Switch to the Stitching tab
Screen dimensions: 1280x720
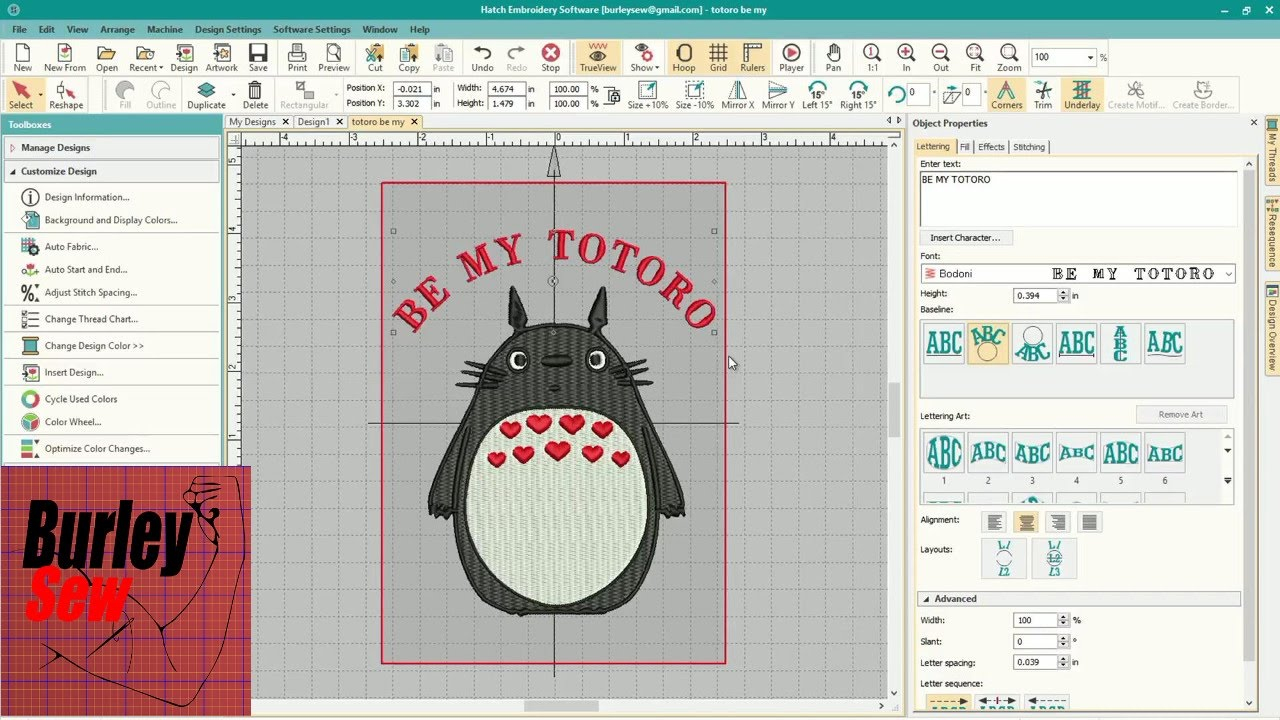coord(1028,147)
